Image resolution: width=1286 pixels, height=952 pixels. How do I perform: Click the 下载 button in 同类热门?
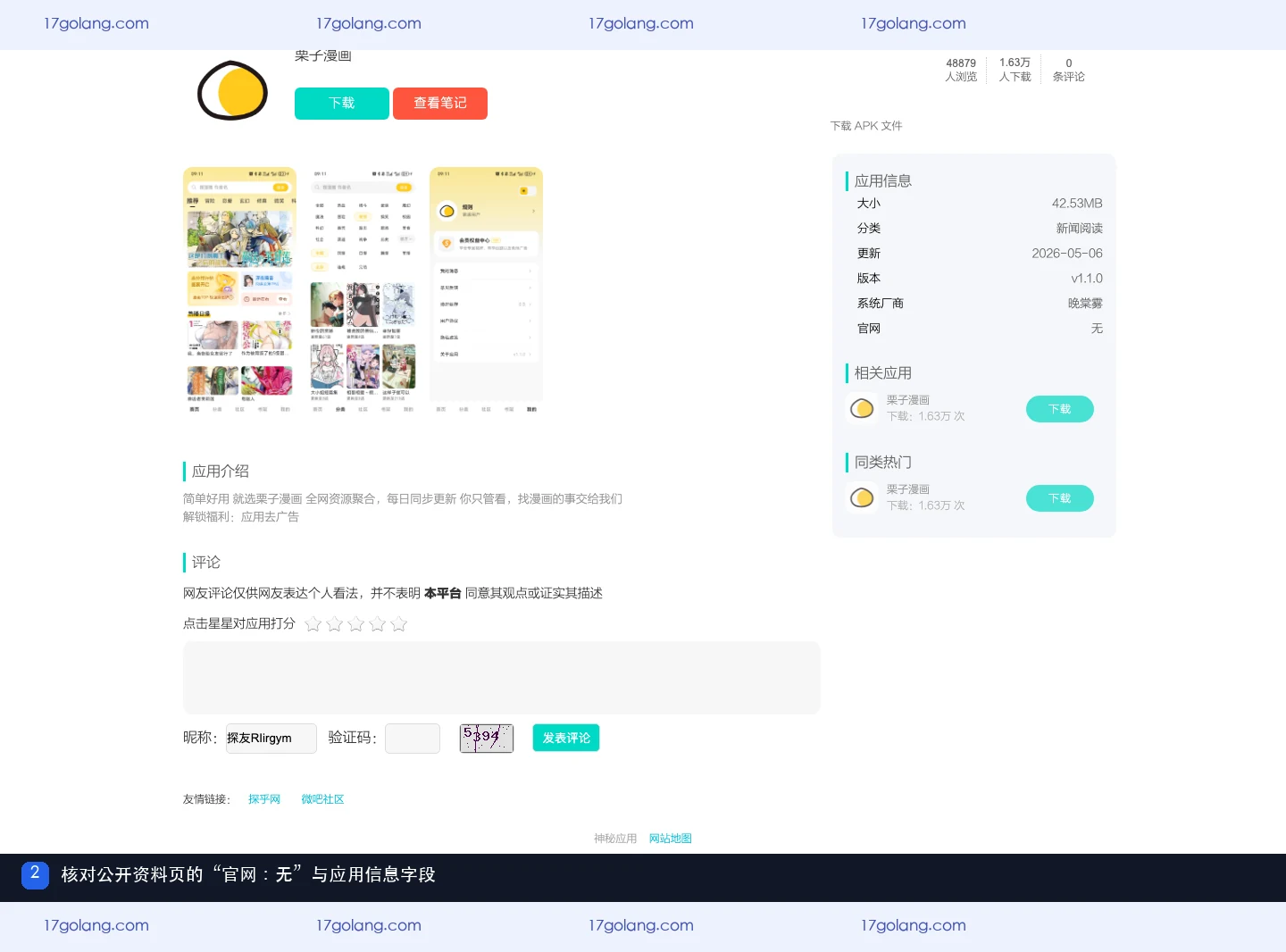(x=1059, y=498)
